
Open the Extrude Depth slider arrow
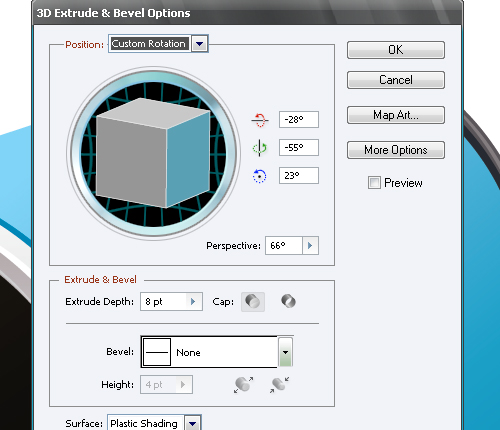[193, 302]
